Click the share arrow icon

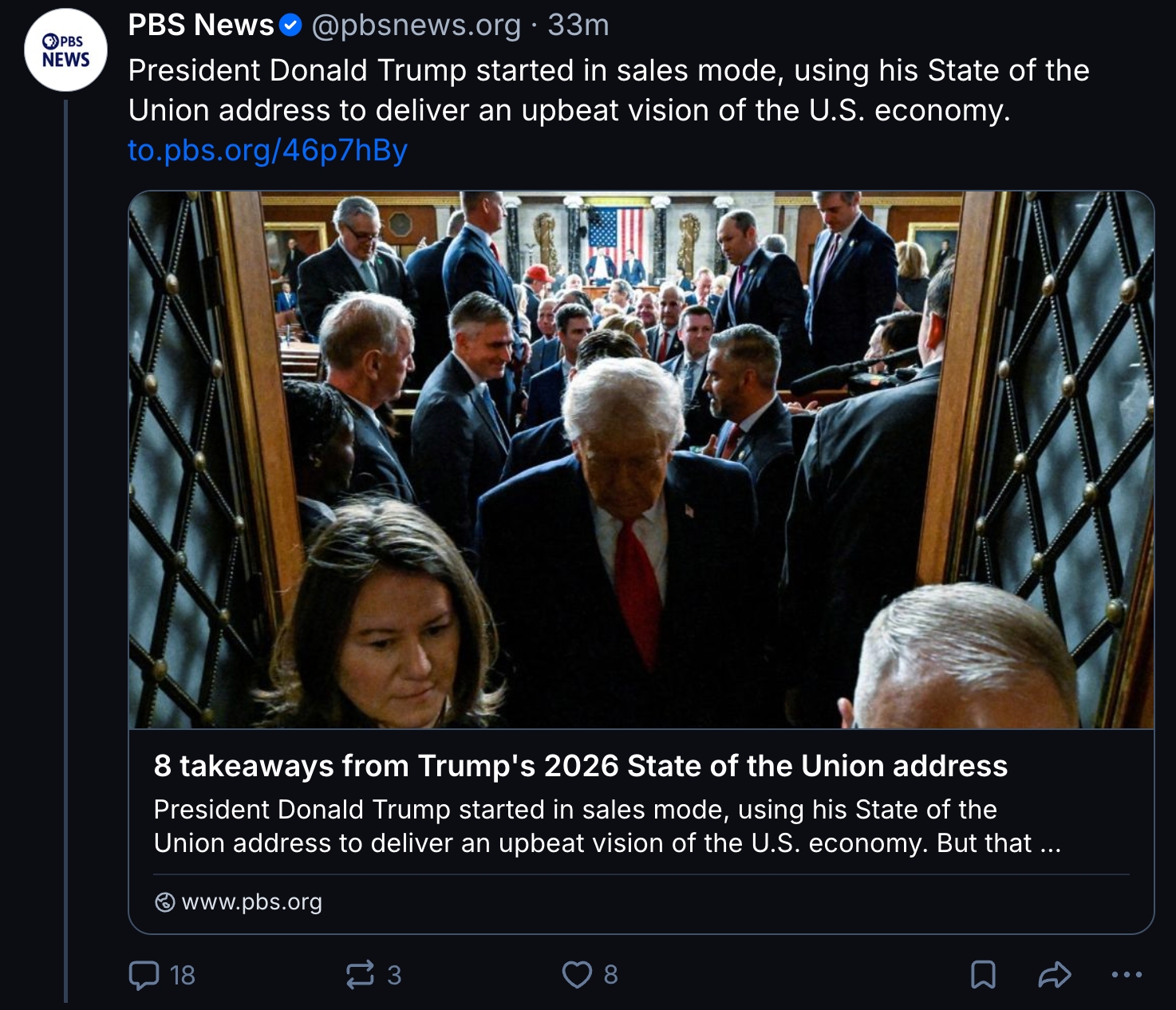(x=1054, y=974)
